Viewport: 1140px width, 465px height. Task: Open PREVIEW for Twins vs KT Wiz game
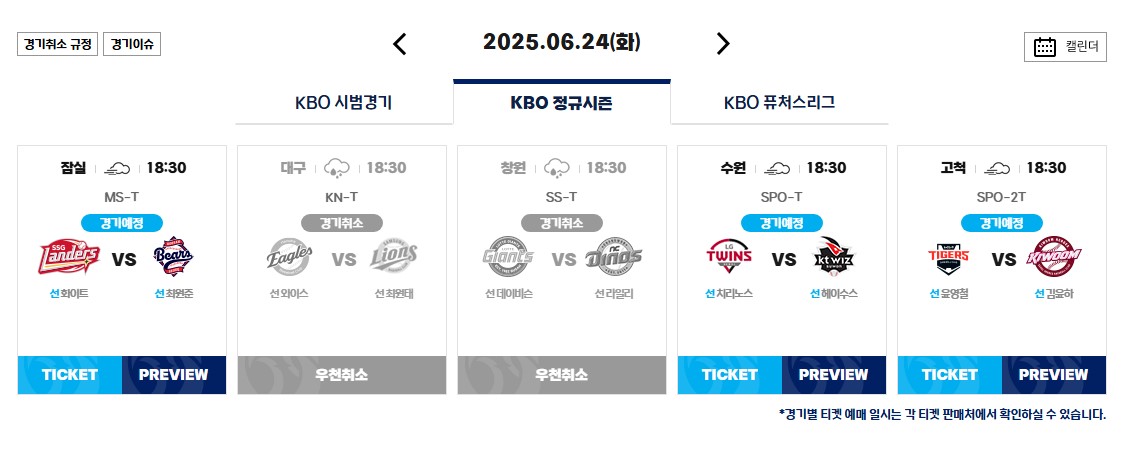pyautogui.click(x=834, y=375)
